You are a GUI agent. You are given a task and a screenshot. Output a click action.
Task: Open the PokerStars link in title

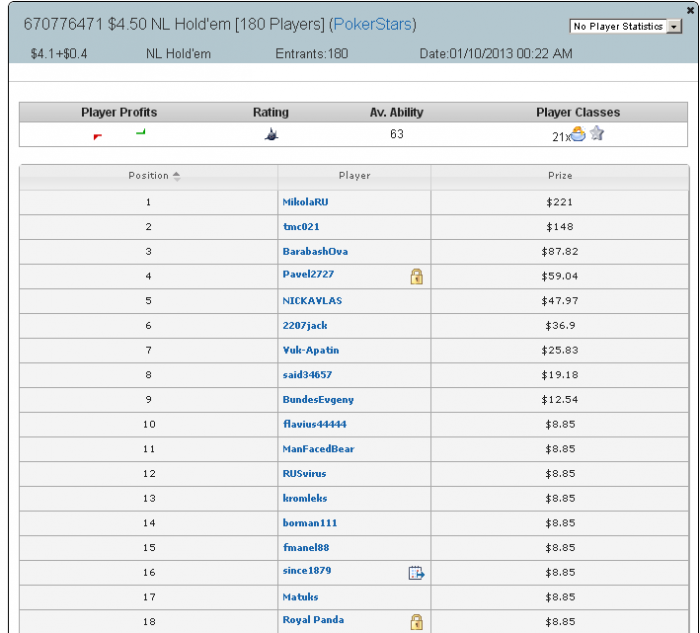point(372,24)
